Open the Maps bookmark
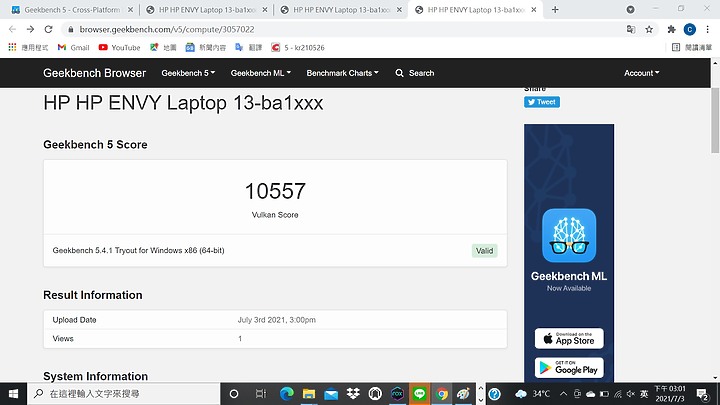Screen dimensions: 720x405 pos(163,47)
